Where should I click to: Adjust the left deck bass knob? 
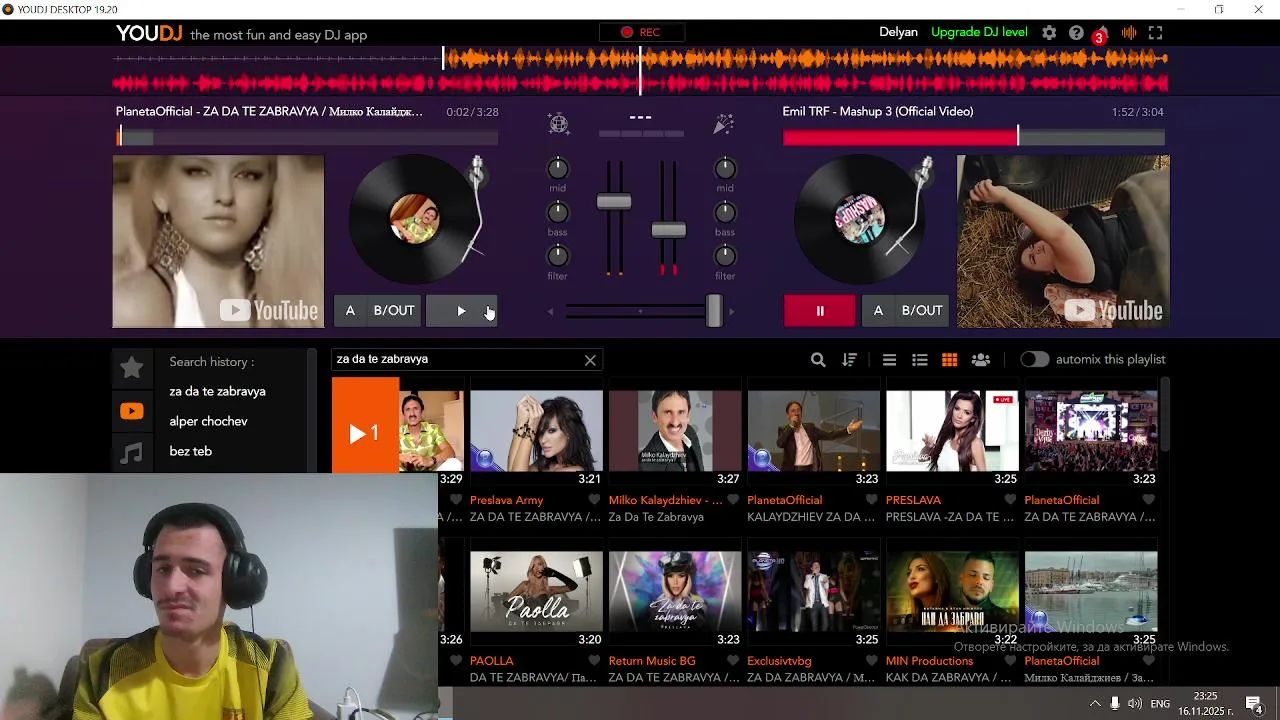(x=558, y=213)
